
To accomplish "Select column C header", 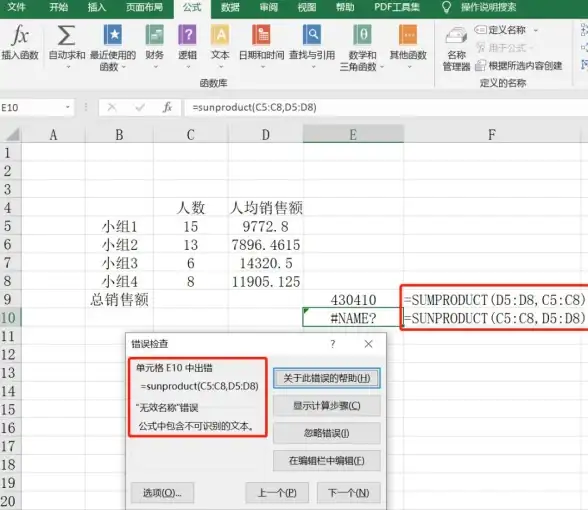I will tap(190, 135).
